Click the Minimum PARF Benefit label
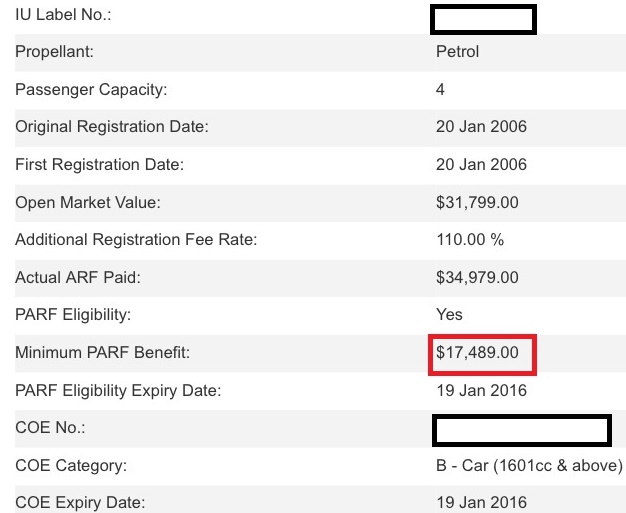This screenshot has height=513, width=626. click(x=103, y=353)
